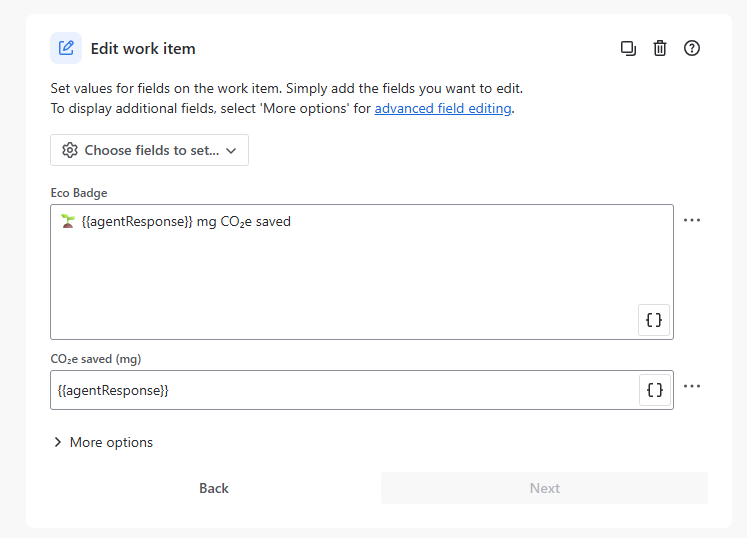Duplicate this action with the copy icon
The height and width of the screenshot is (538, 747).
(x=628, y=48)
